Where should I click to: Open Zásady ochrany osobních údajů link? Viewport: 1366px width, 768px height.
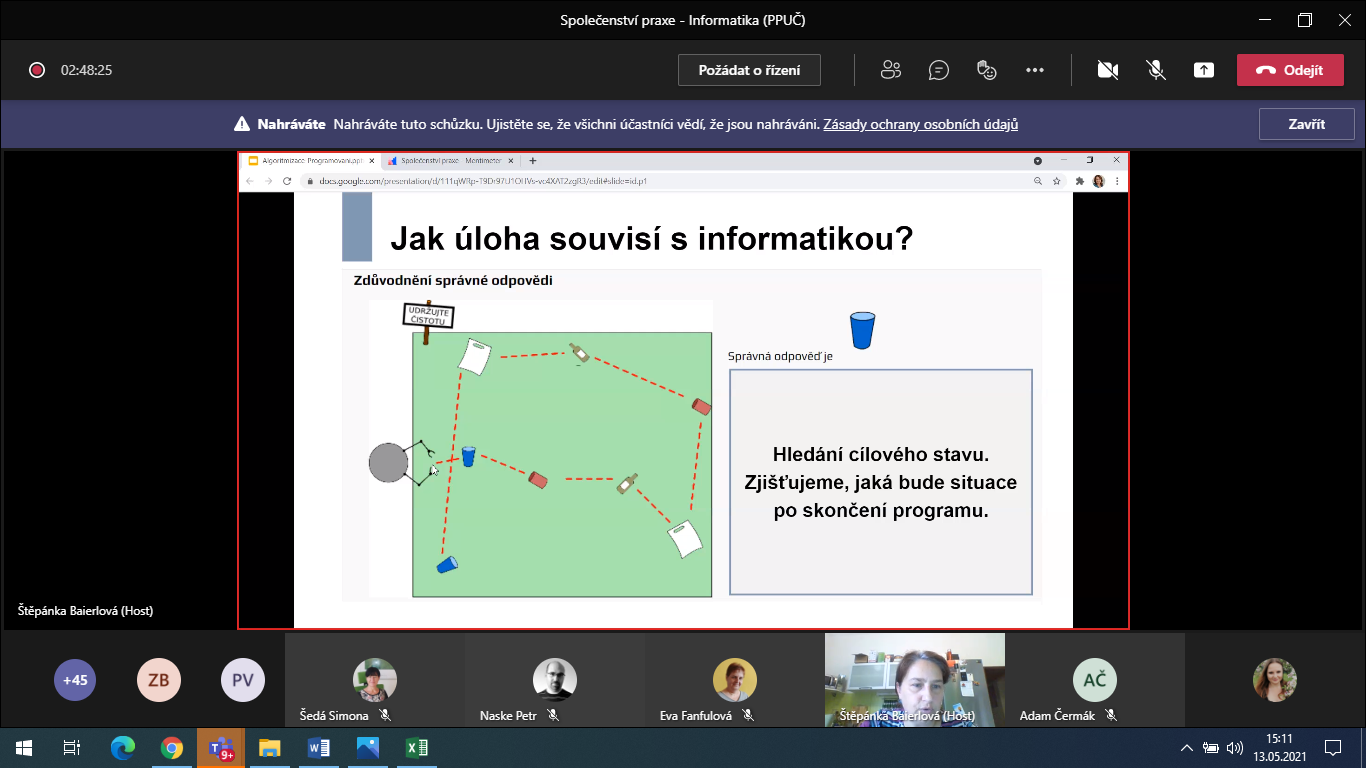920,125
